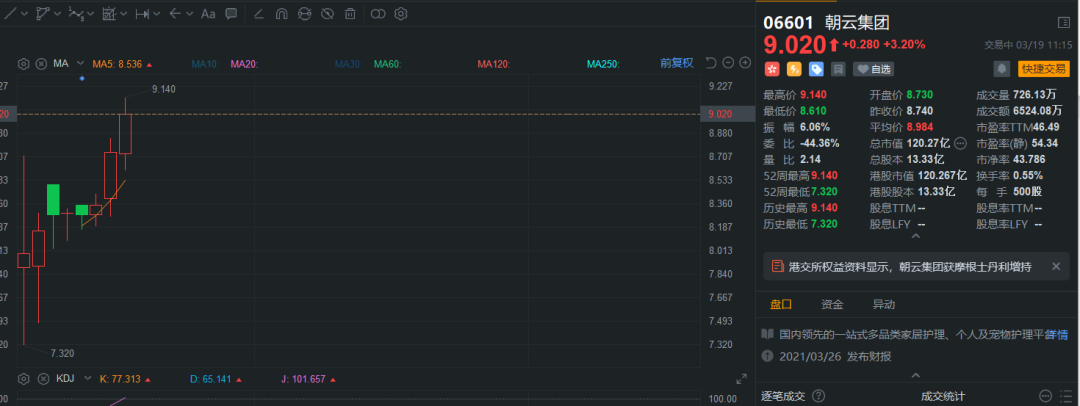Set a price alert bell
Viewport: 1080px width, 406px height.
tap(1001, 69)
